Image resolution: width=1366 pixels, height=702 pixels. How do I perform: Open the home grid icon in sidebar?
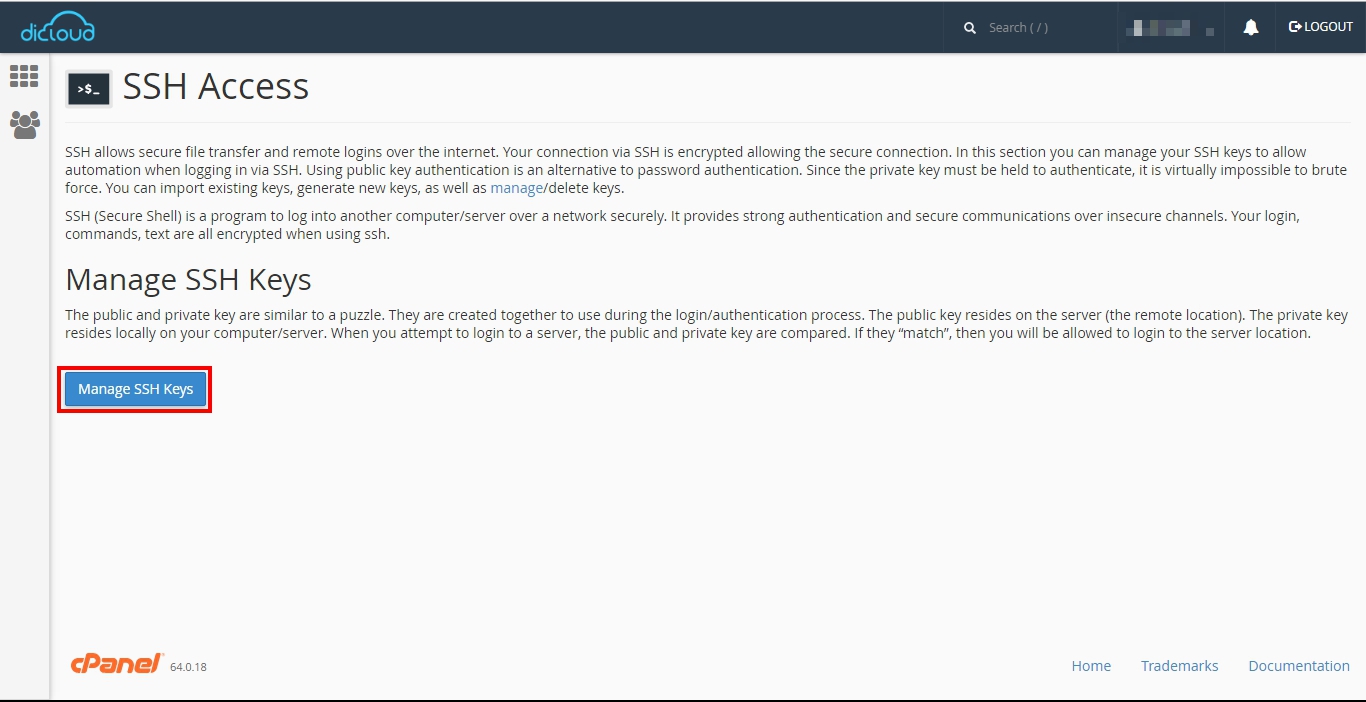coord(24,76)
